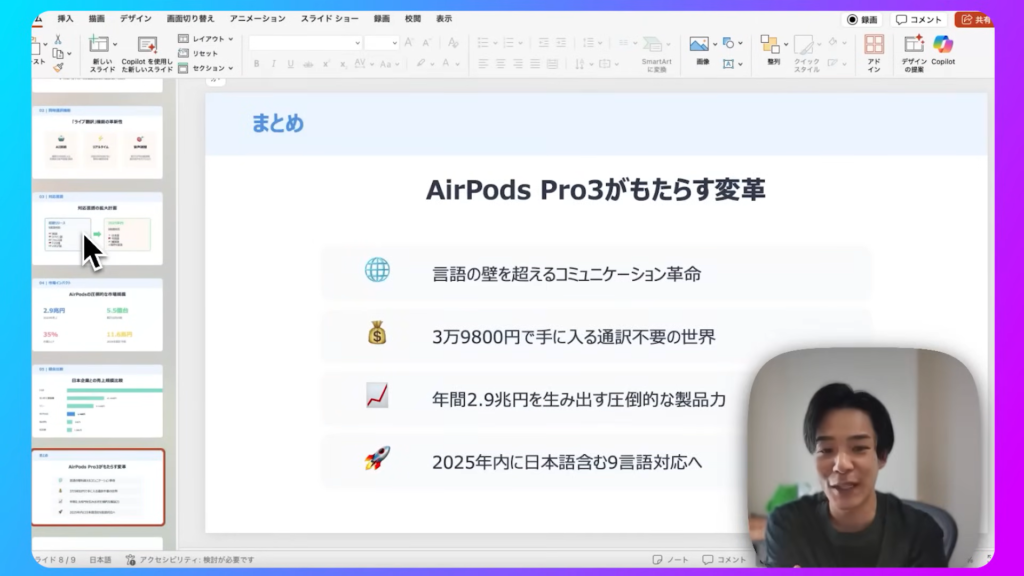This screenshot has width=1024, height=576.
Task: Click the text box icon
Action: 729,64
